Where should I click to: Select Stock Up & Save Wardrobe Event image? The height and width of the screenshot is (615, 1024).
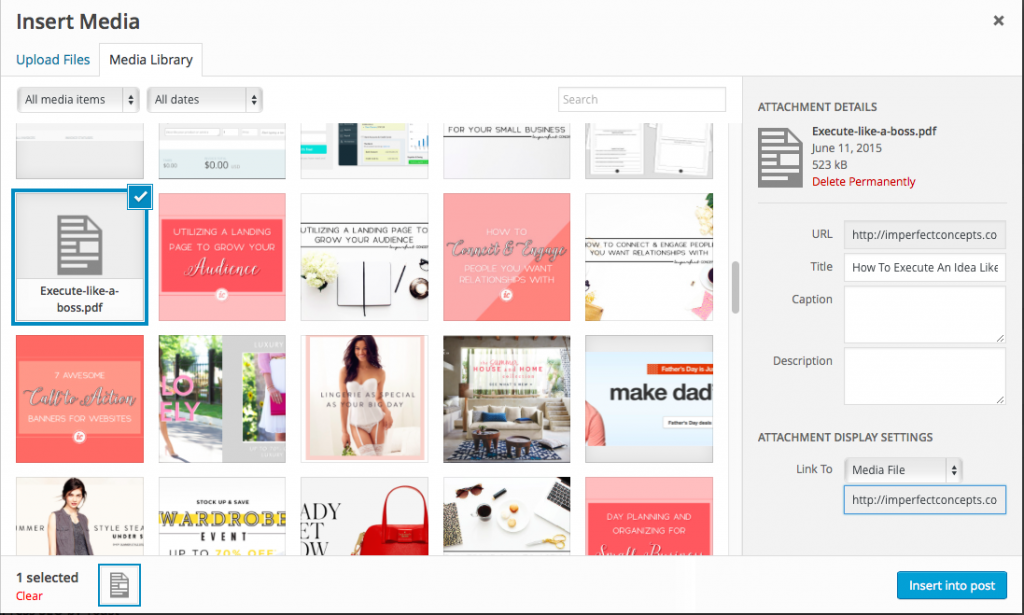pyautogui.click(x=222, y=516)
